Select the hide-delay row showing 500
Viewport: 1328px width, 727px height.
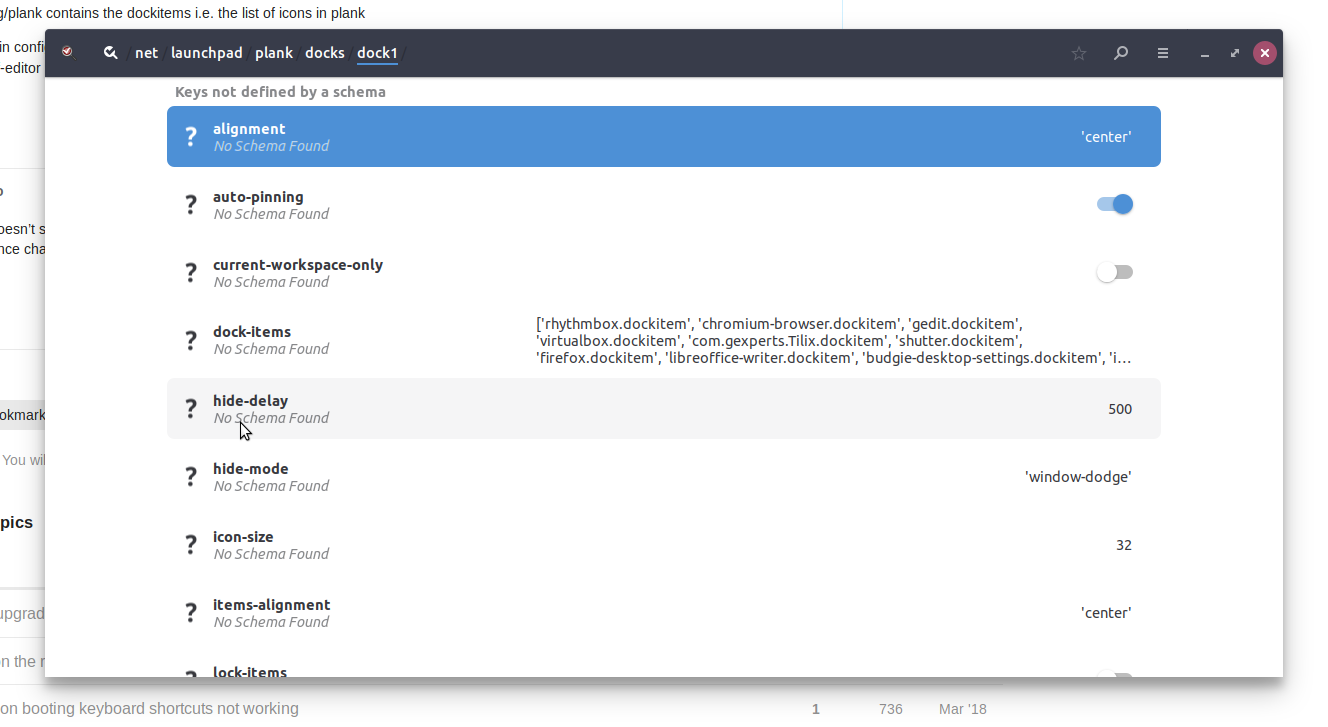(x=663, y=408)
